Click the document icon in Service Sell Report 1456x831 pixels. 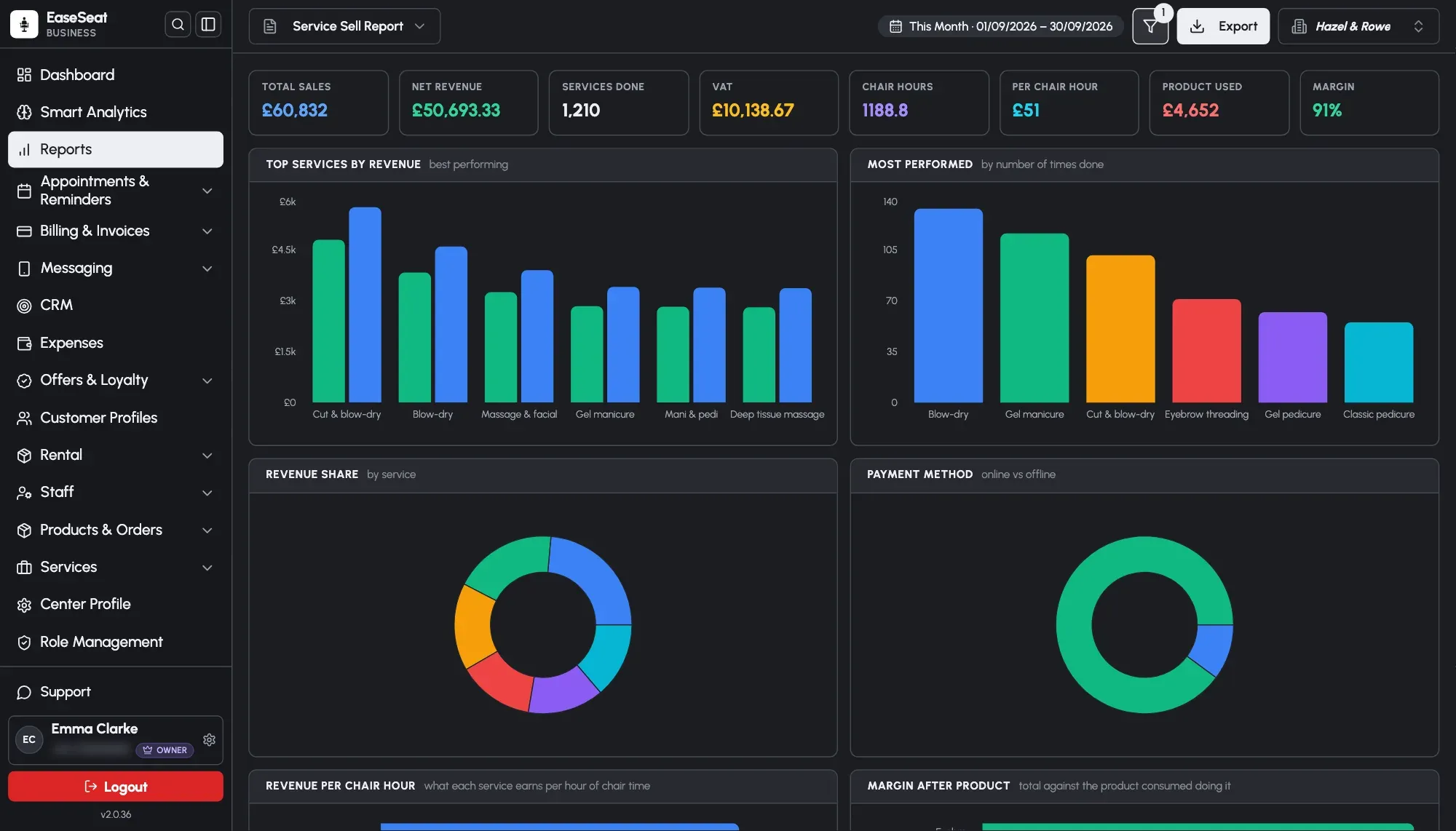[269, 26]
